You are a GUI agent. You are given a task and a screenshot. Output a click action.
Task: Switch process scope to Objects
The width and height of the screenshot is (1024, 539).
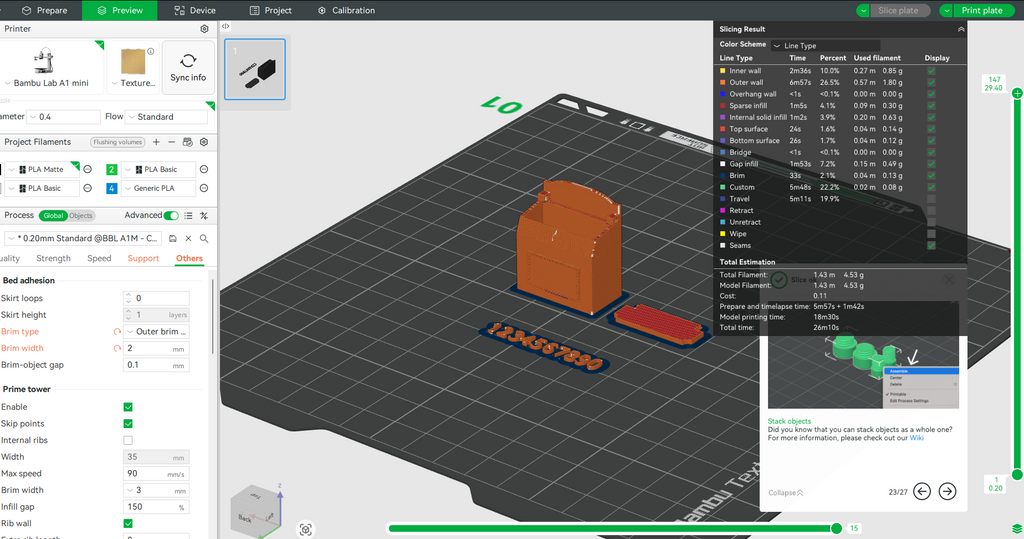(81, 216)
